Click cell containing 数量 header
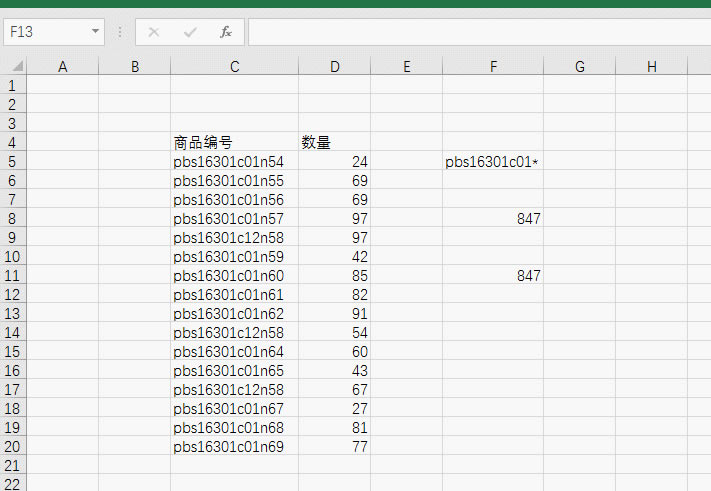The height and width of the screenshot is (491, 711). (x=335, y=143)
